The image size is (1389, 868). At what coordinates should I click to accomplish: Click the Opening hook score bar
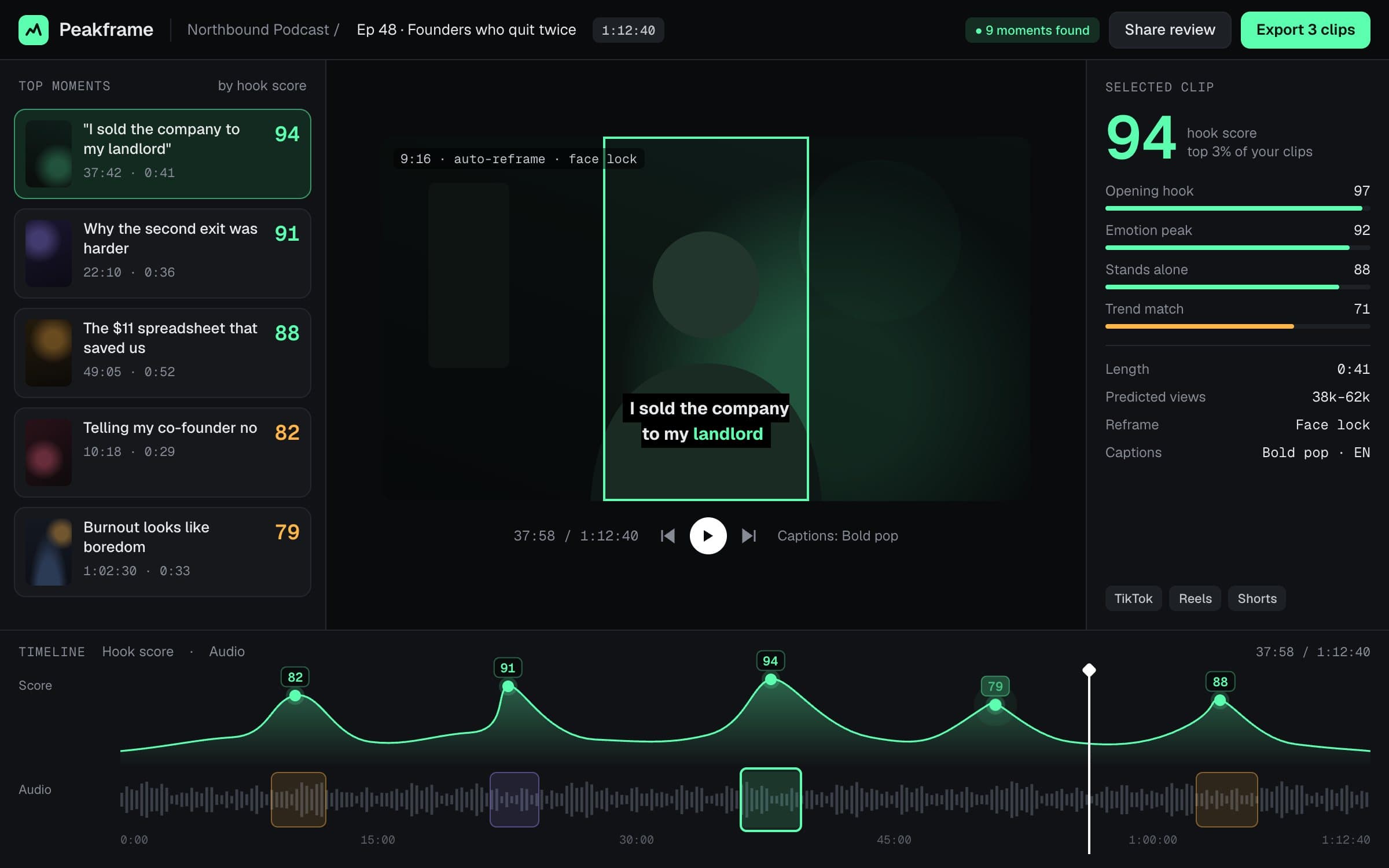(1237, 208)
